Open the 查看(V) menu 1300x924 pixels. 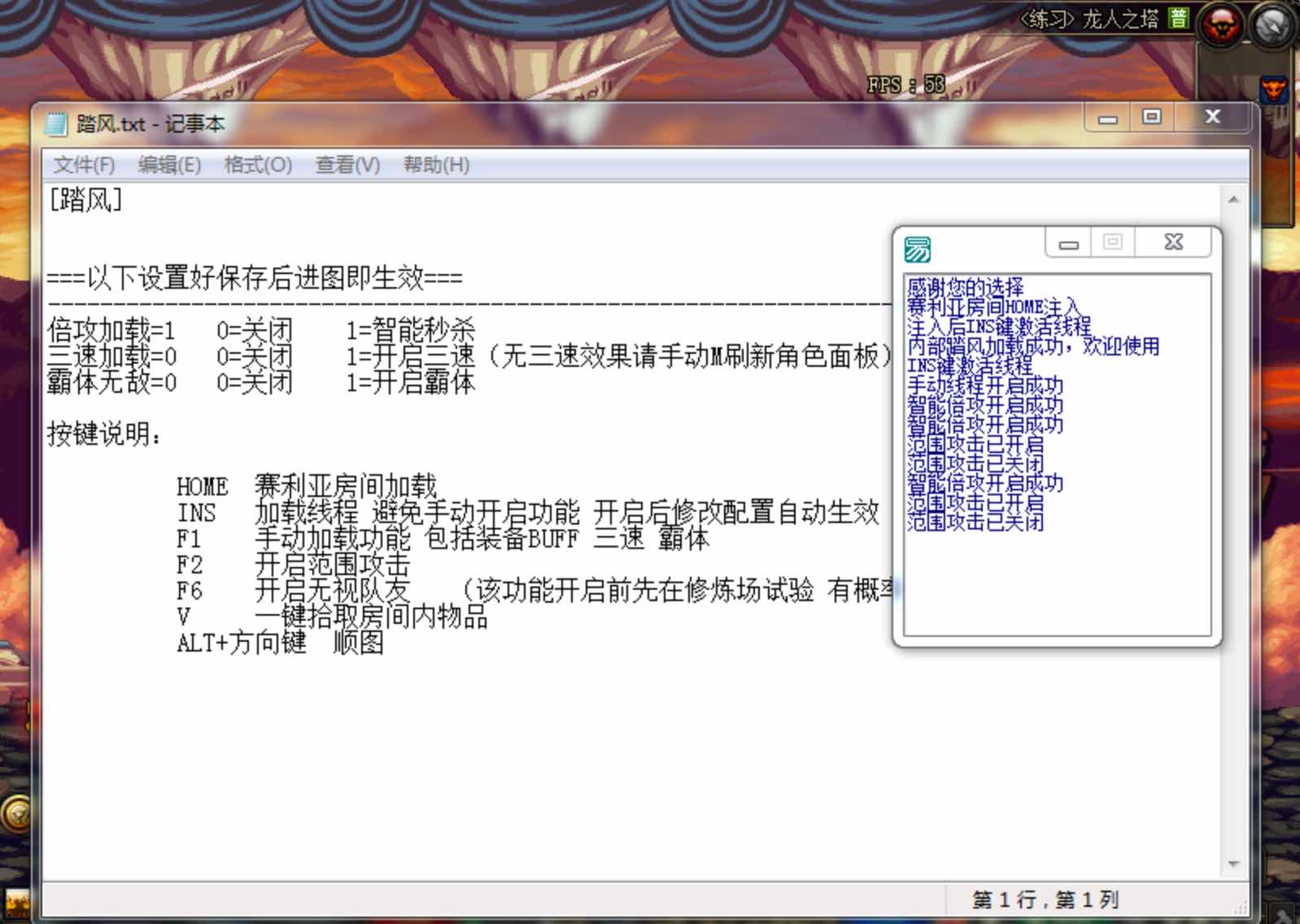click(x=347, y=165)
